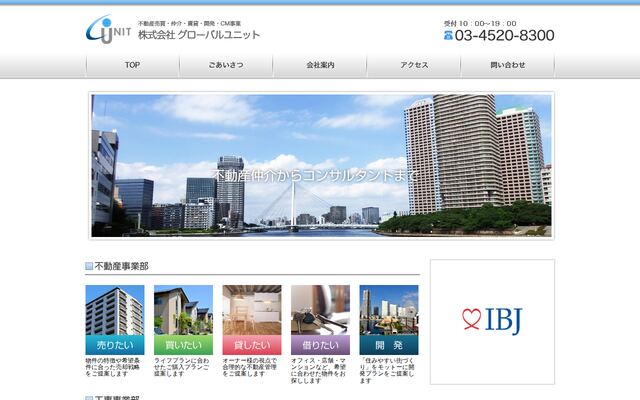Open the アクセス navigation menu item

tap(414, 65)
